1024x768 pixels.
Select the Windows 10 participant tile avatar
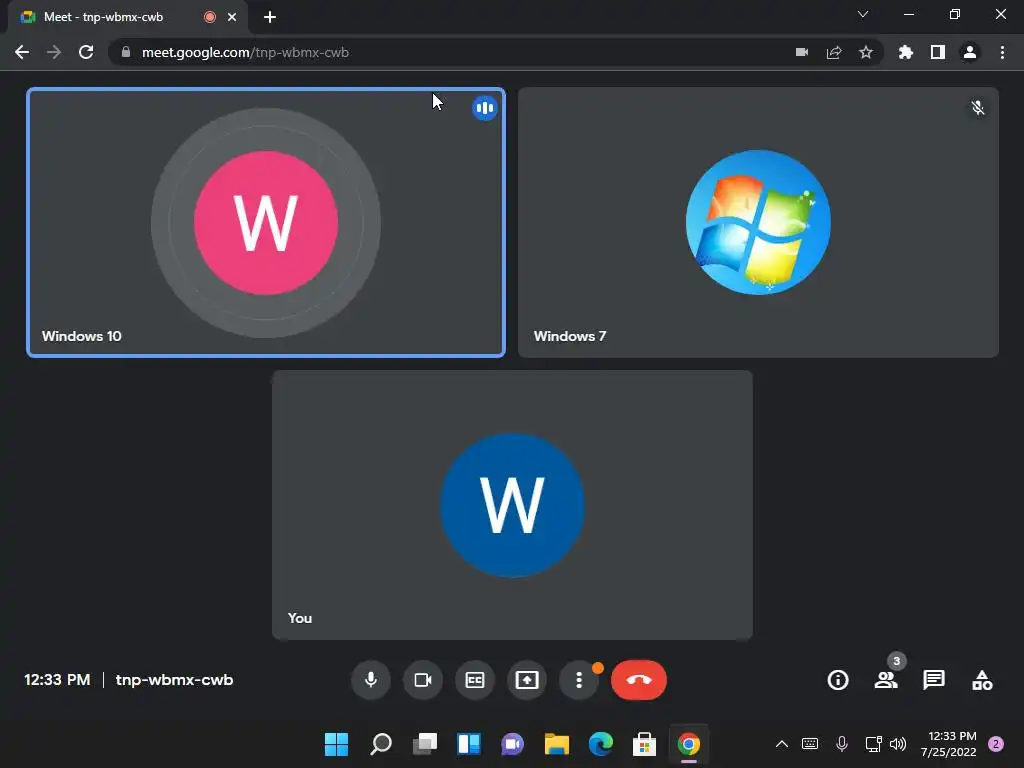click(266, 223)
